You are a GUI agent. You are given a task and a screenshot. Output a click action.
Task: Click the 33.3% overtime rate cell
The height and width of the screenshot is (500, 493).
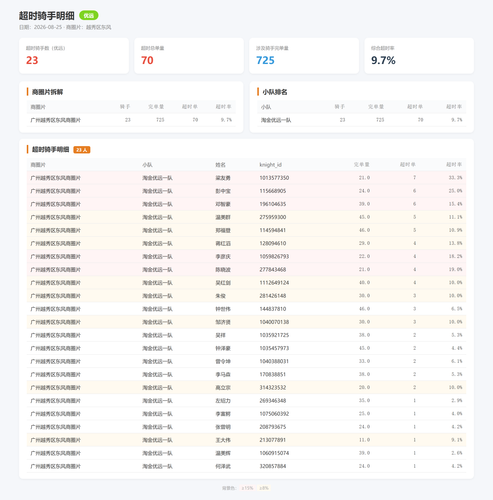pos(455,178)
